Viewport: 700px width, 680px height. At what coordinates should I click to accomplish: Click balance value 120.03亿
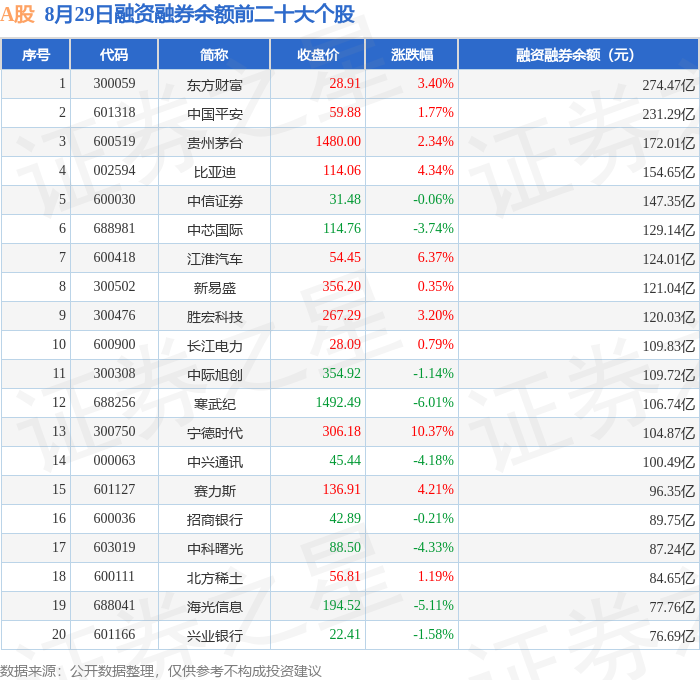[x=669, y=317]
